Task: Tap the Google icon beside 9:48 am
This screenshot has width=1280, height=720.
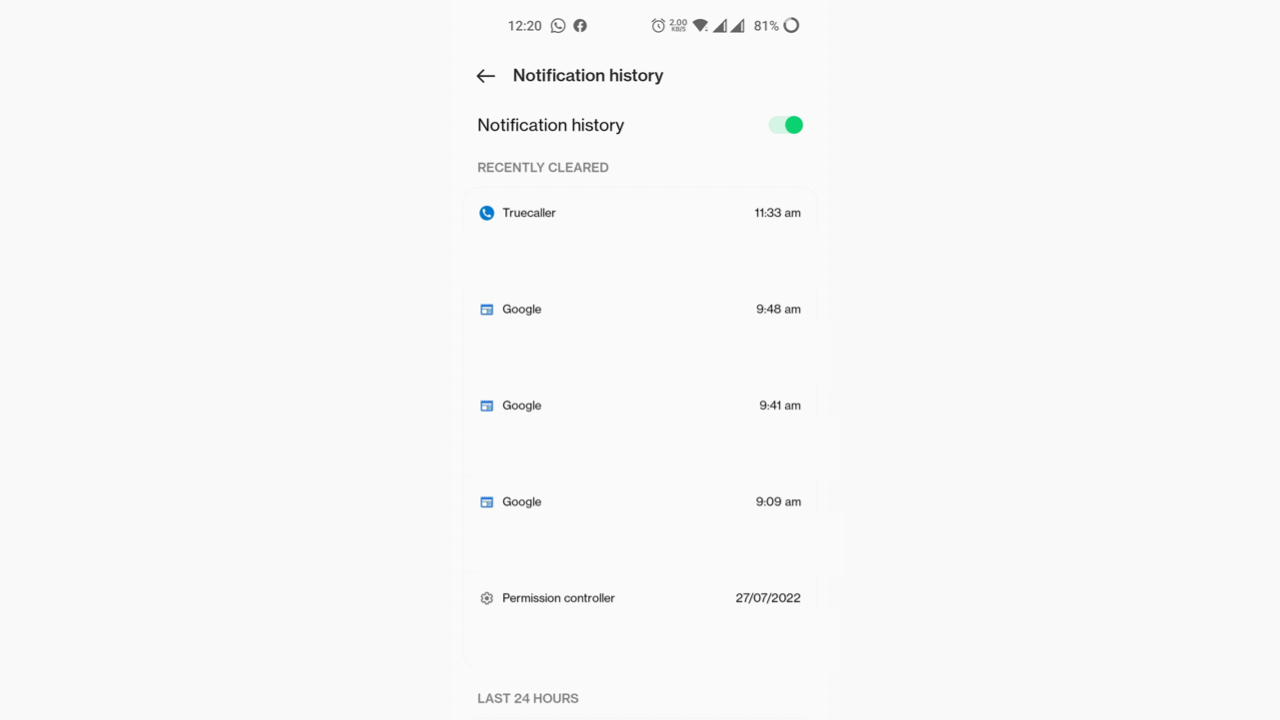Action: pyautogui.click(x=487, y=310)
